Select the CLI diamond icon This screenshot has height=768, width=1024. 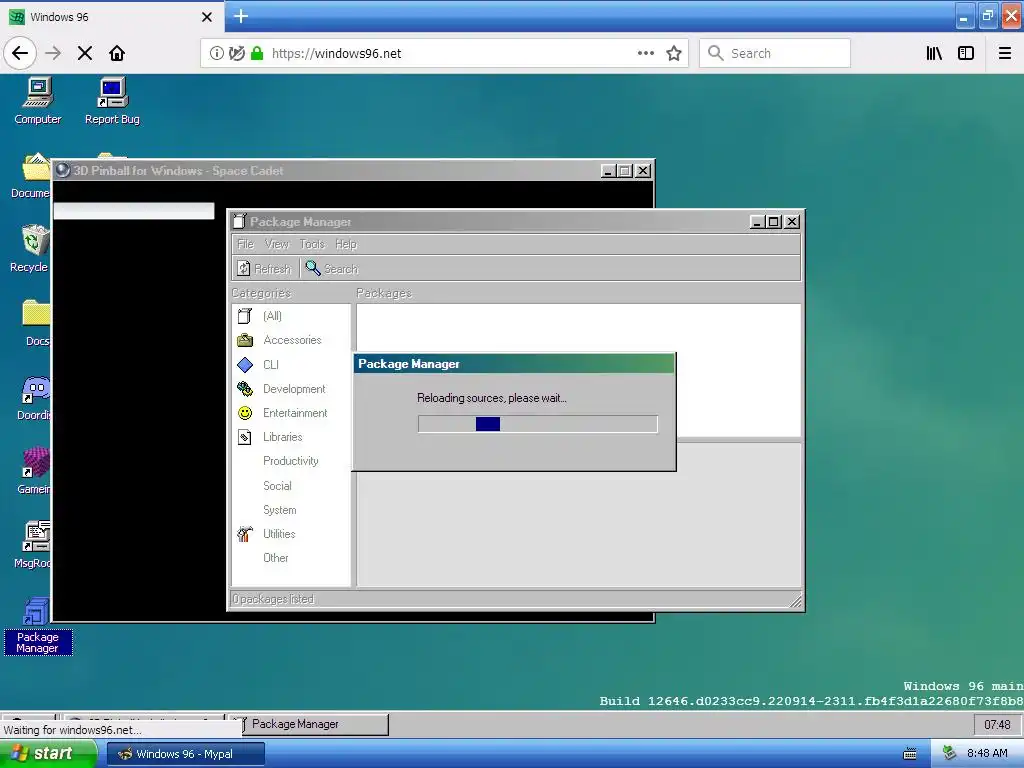click(245, 364)
